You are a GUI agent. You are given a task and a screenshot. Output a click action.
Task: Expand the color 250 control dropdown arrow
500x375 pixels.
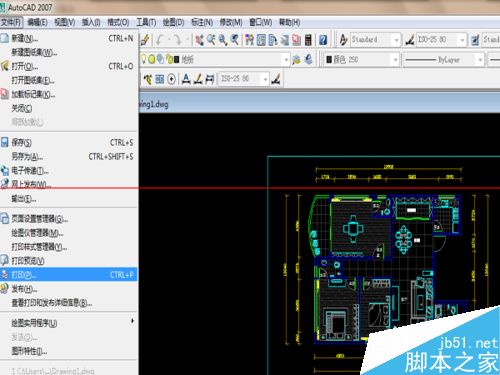[395, 60]
